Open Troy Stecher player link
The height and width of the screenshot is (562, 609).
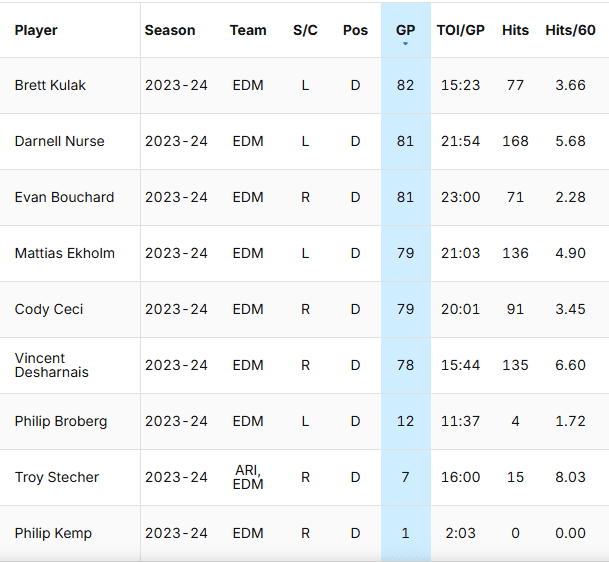(x=57, y=477)
